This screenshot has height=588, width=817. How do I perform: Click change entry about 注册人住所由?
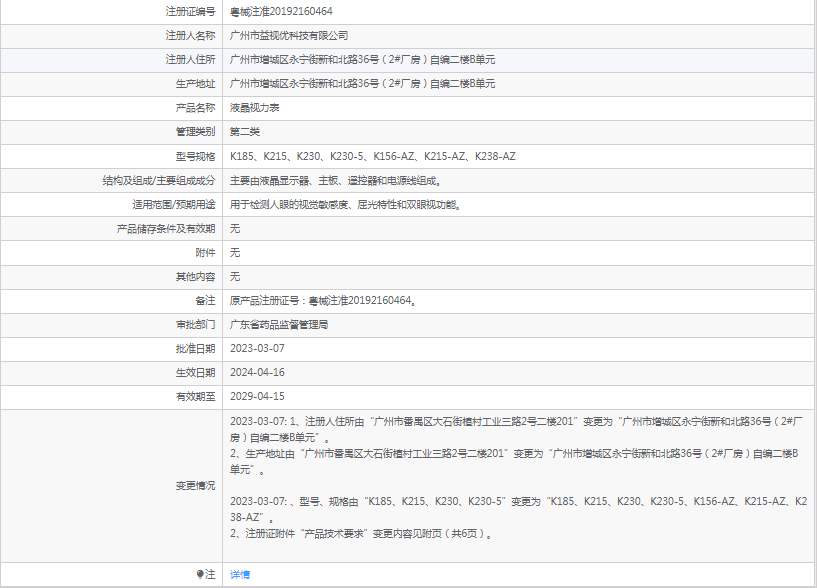click(x=516, y=429)
